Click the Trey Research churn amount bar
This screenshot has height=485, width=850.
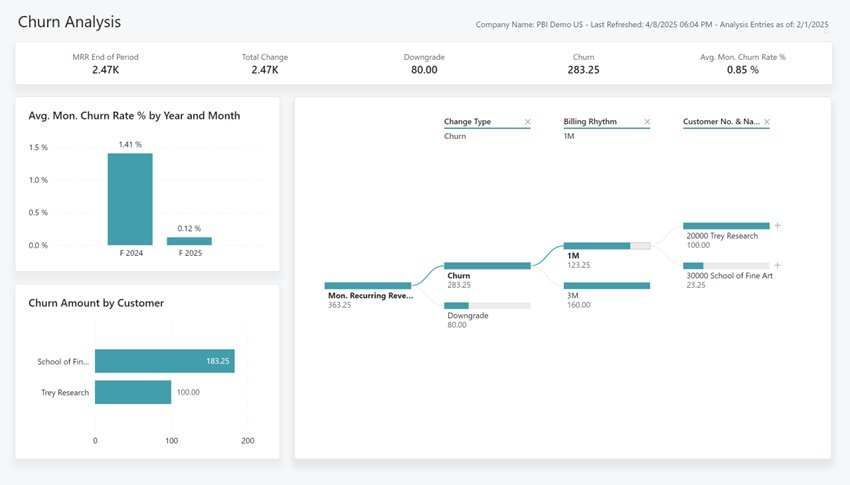(133, 392)
